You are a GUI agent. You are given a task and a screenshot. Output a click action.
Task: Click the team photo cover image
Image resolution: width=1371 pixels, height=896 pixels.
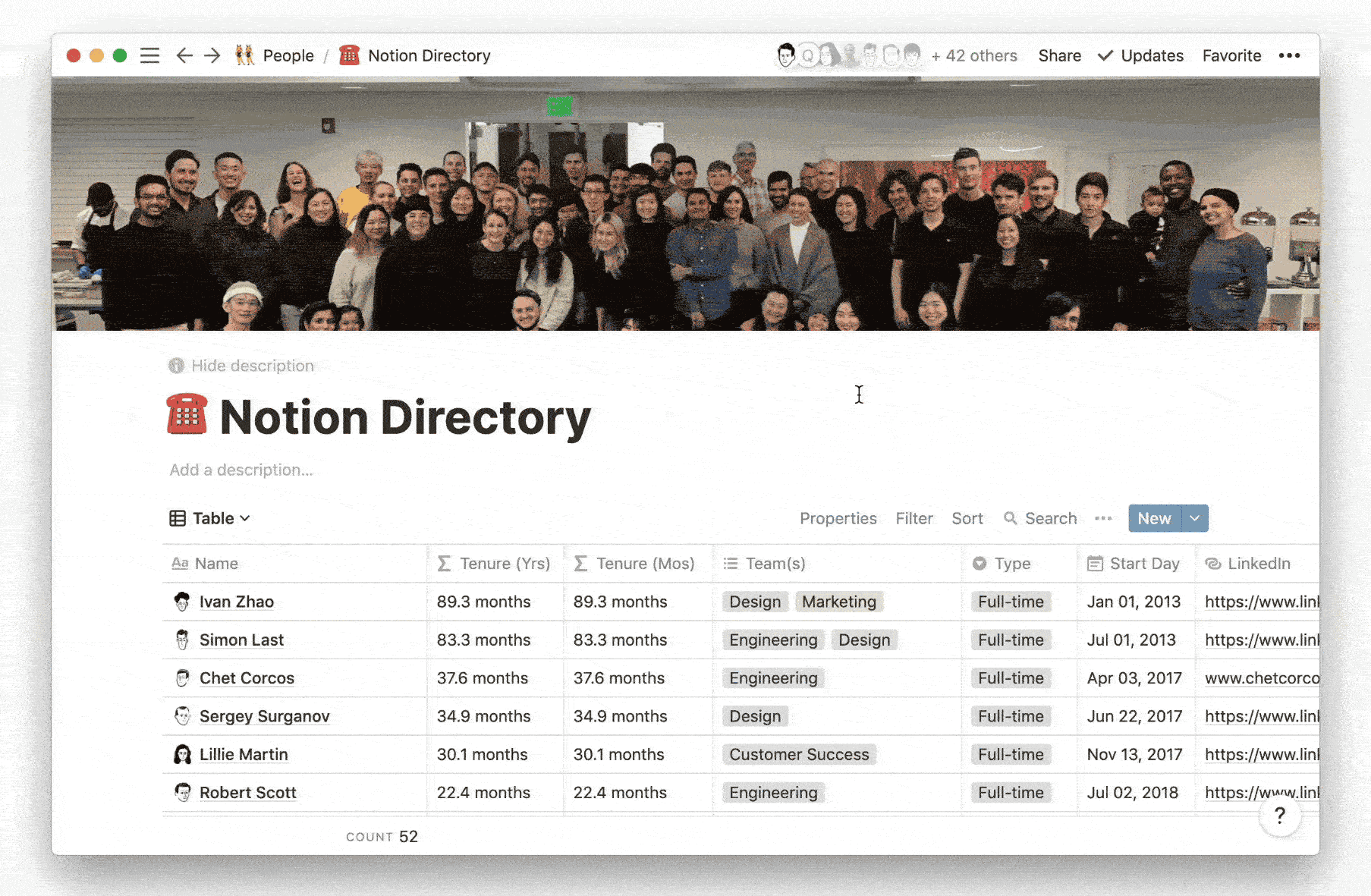[685, 203]
